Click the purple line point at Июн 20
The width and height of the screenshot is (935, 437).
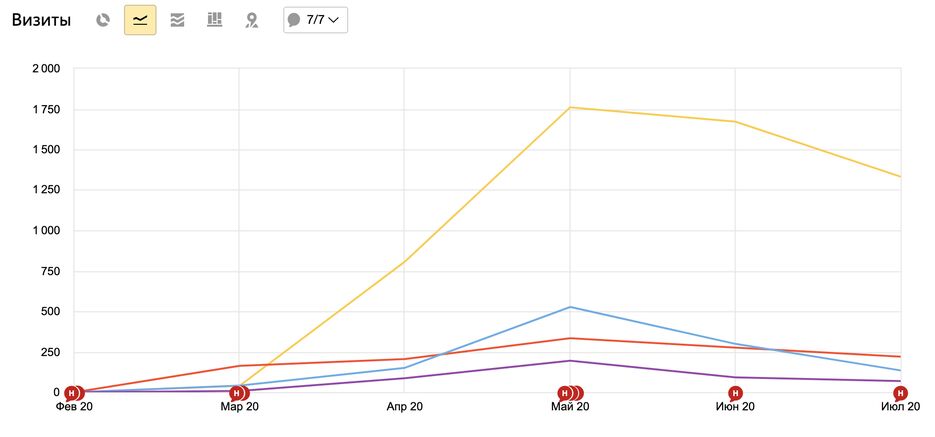pyautogui.click(x=735, y=377)
